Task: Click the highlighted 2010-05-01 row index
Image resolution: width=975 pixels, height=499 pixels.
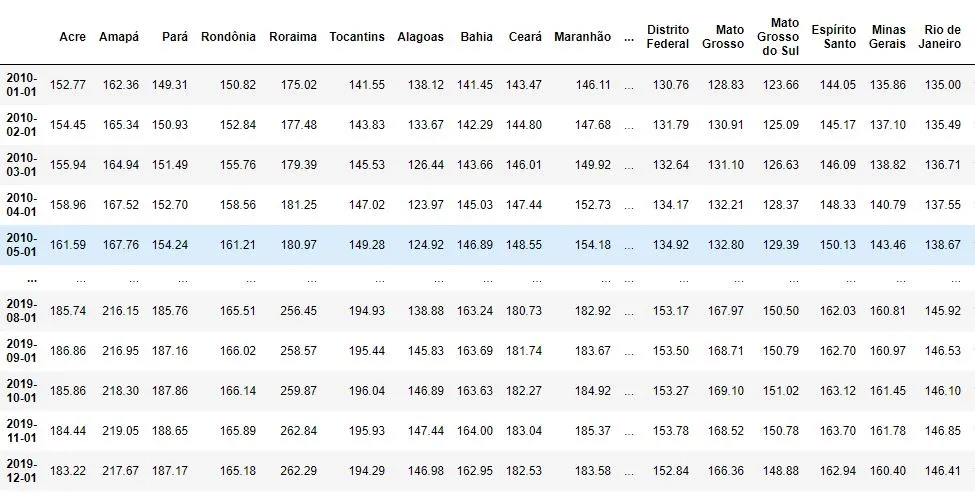Action: [x=22, y=245]
